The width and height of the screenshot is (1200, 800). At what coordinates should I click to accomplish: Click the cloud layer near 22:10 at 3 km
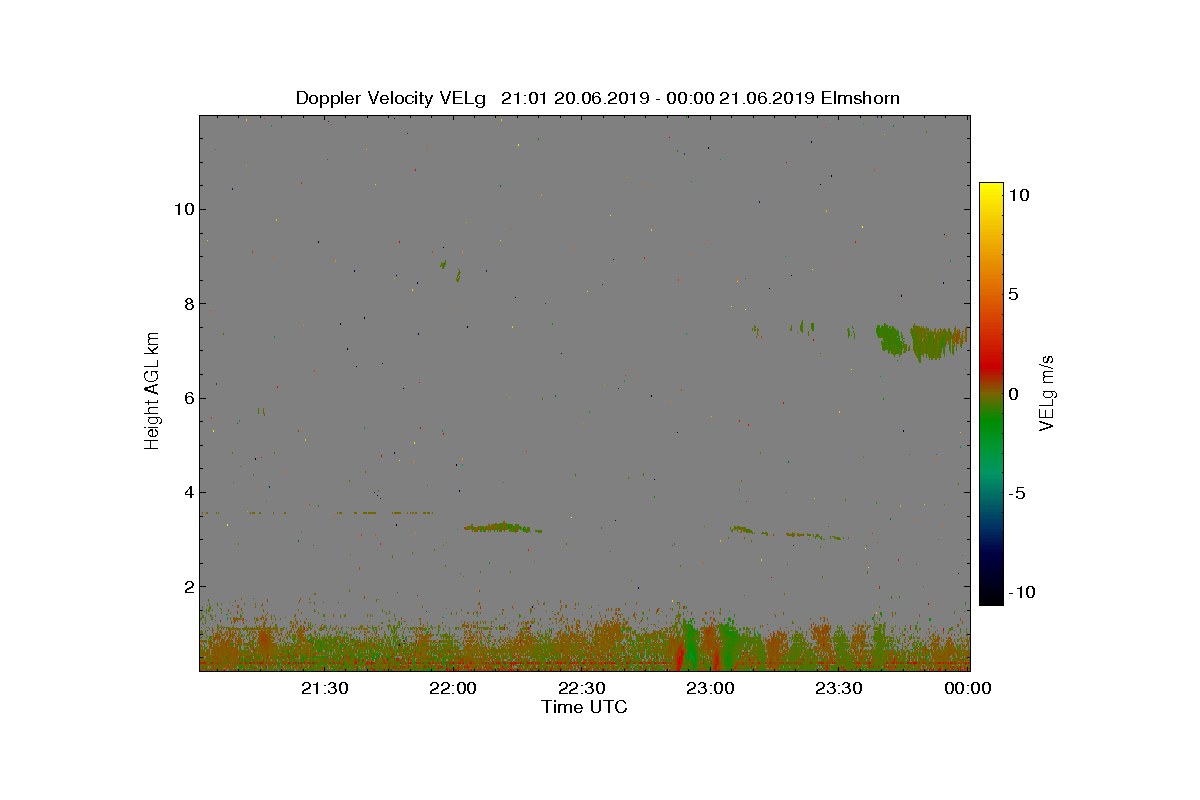502,527
